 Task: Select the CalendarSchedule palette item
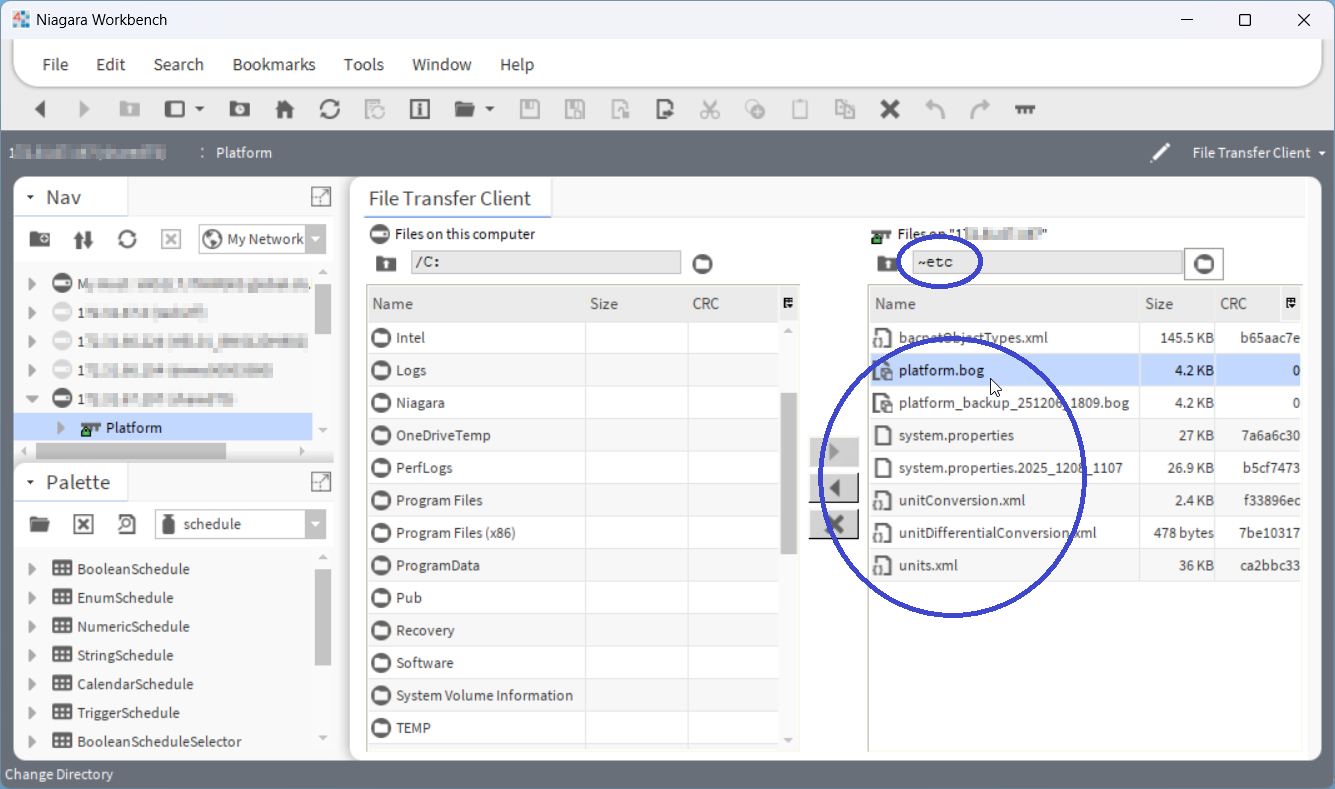(x=135, y=685)
